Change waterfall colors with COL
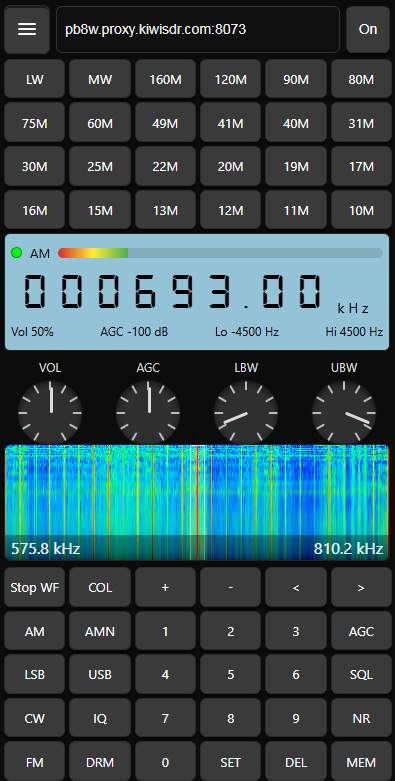Viewport: 395px width, 781px height. 100,587
